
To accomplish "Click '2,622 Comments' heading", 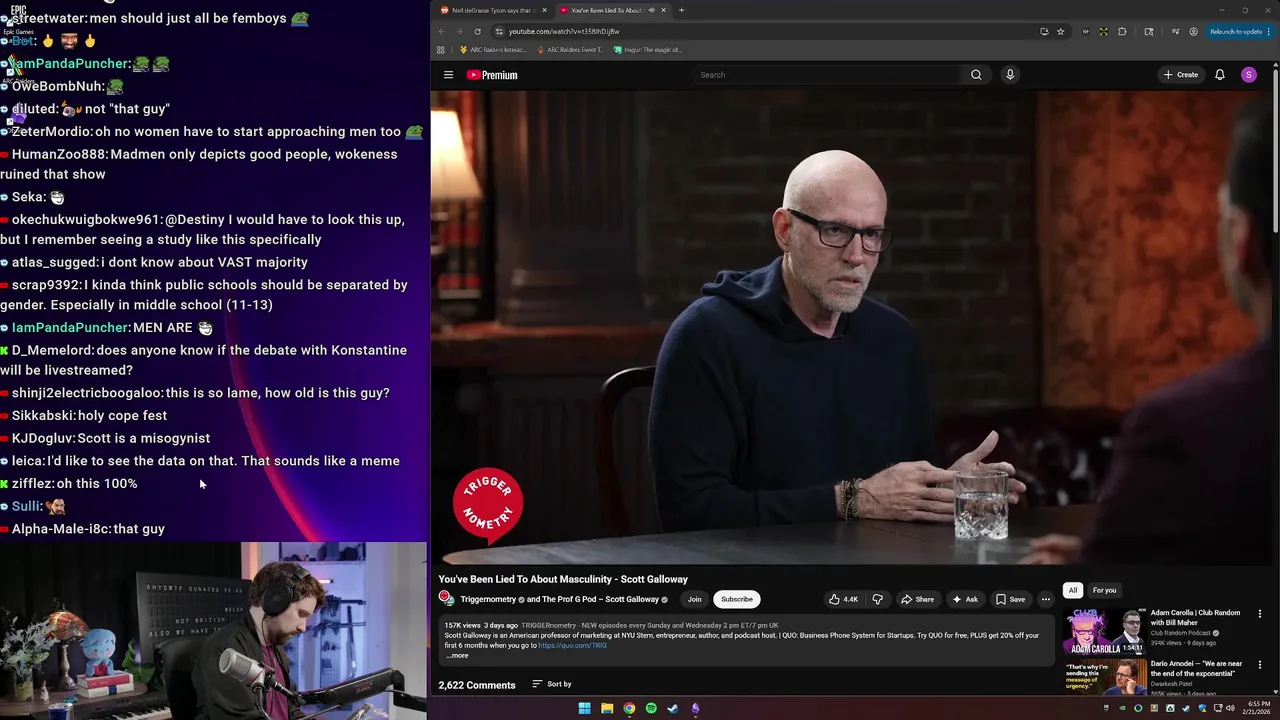I will 477,685.
